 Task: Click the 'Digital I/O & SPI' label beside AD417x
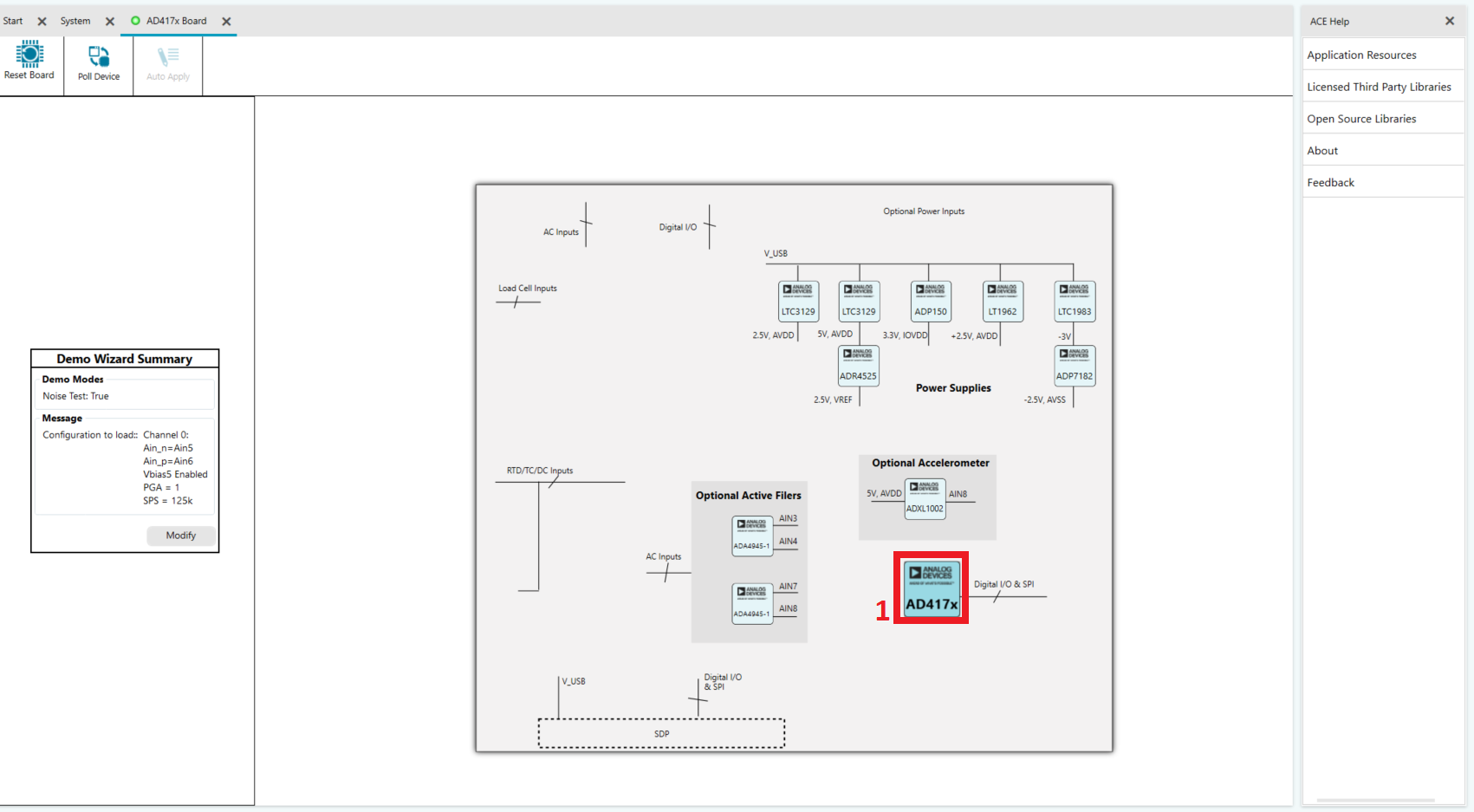coord(1003,584)
